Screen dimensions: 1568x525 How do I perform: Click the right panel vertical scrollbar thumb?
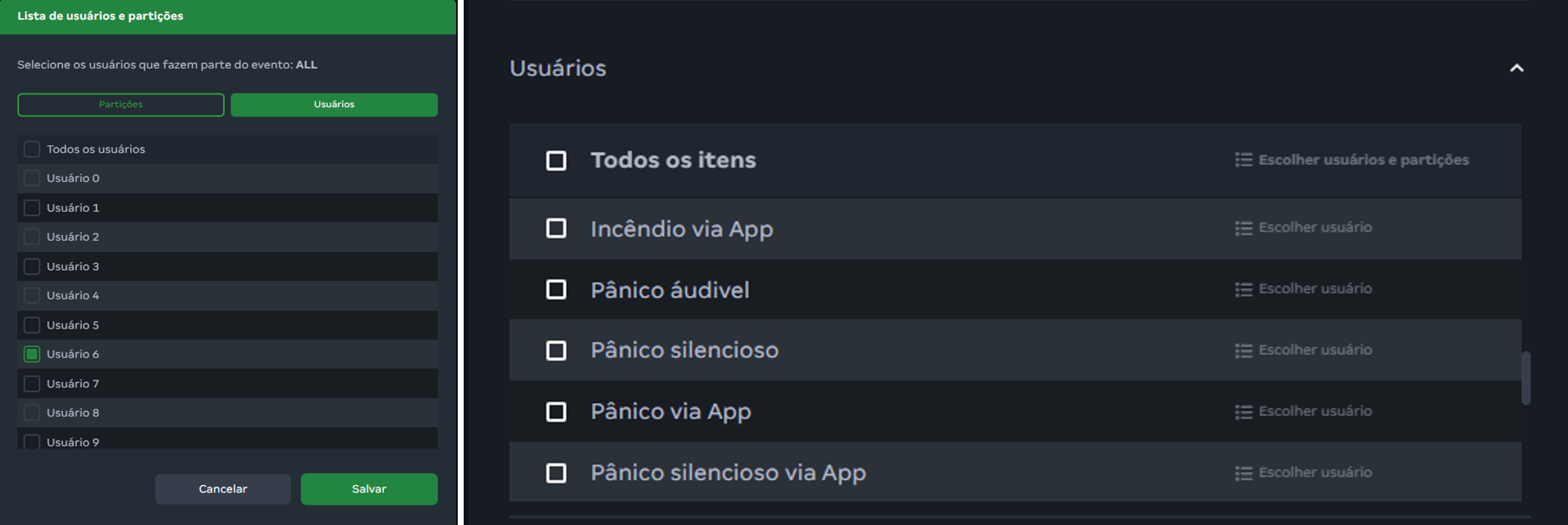point(1525,378)
